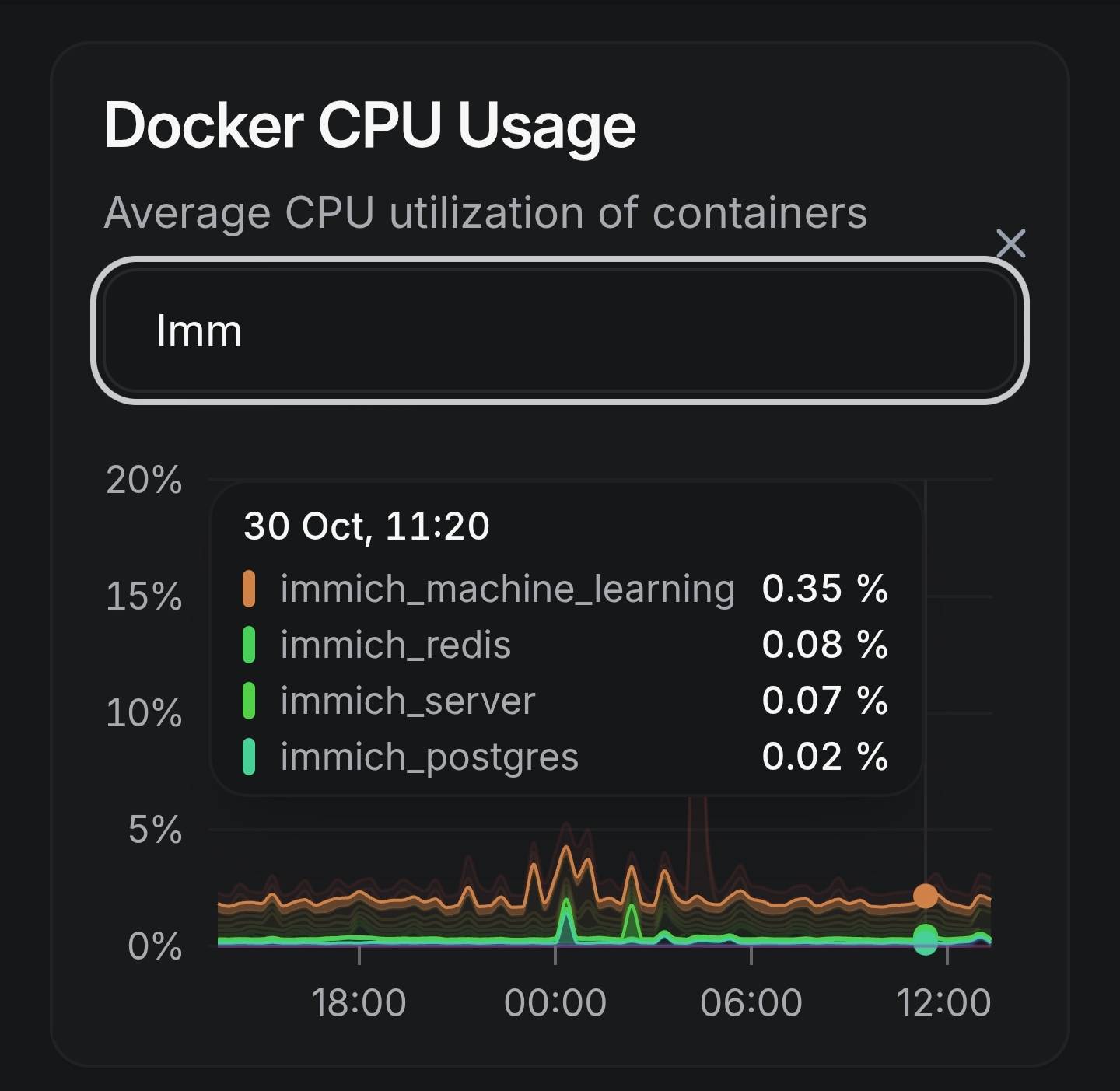Click the 0.35 % value in the tooltip
The height and width of the screenshot is (1091, 1120).
point(824,589)
